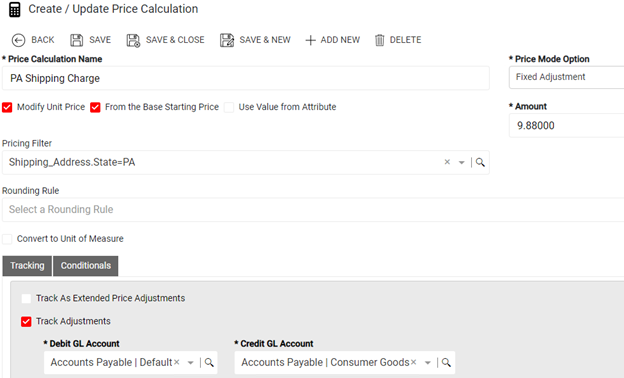Open Debit GL Account search magnifier
The width and height of the screenshot is (624, 378).
209,362
